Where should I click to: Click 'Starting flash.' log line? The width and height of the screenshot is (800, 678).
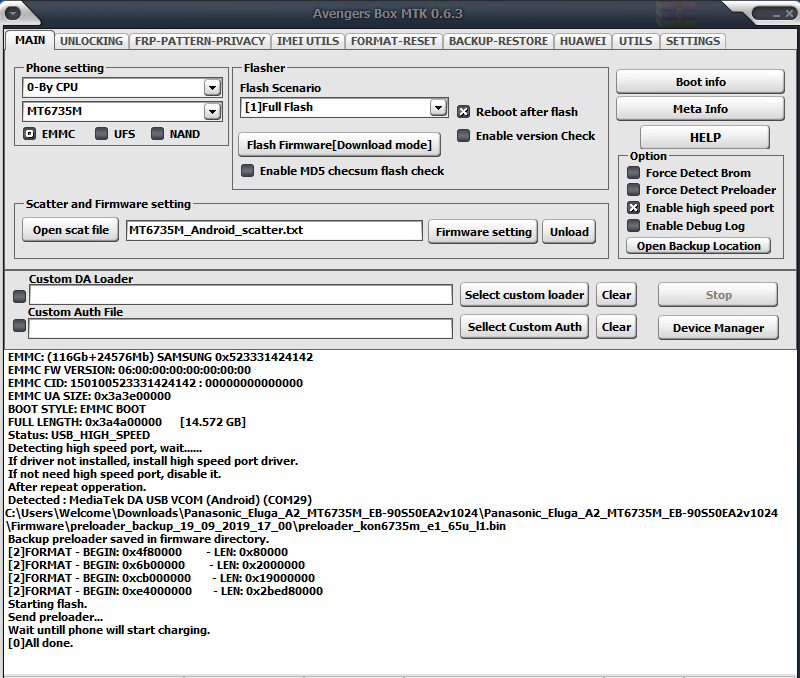point(47,604)
